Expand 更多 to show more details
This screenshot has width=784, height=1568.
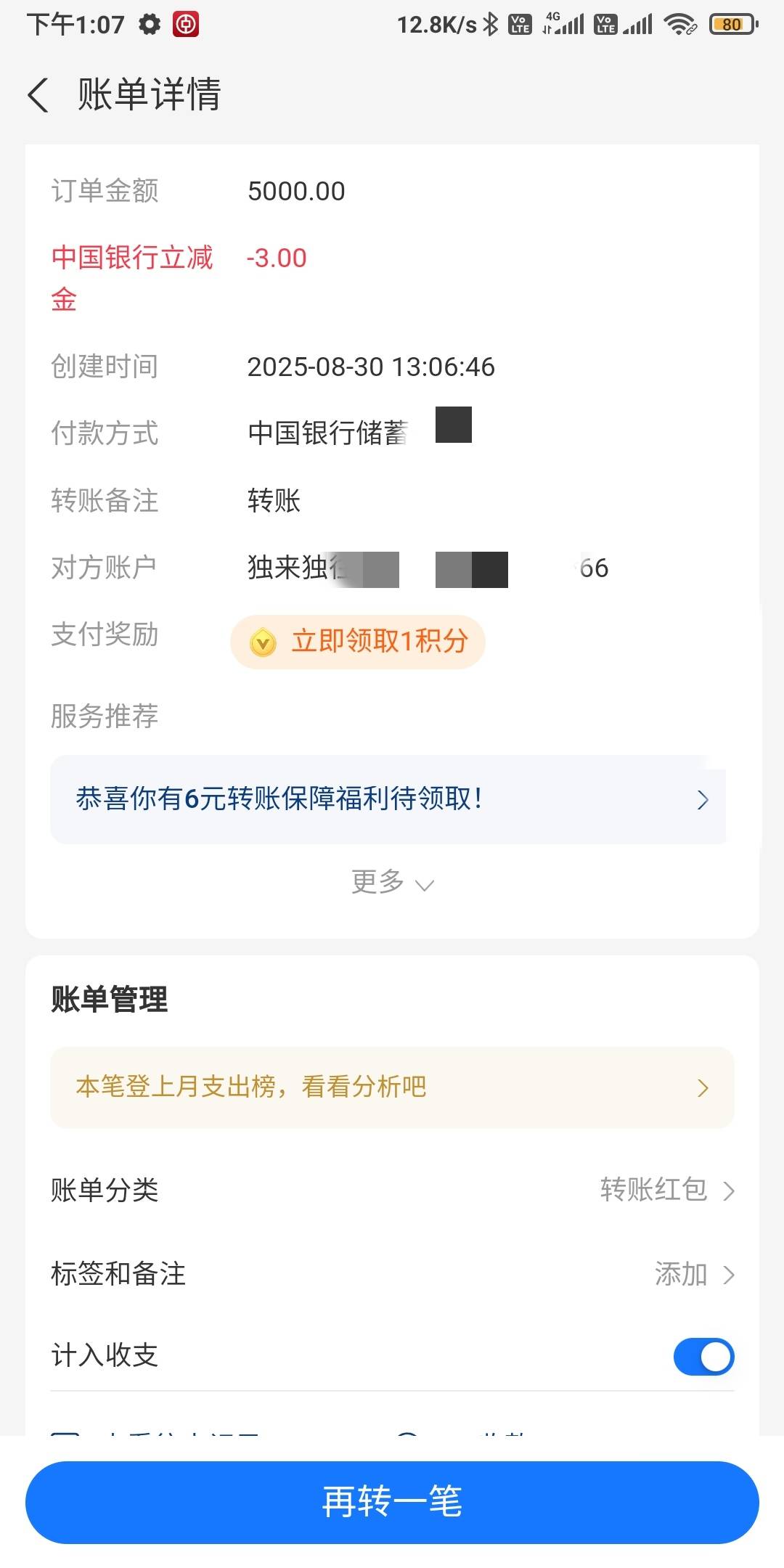click(x=392, y=882)
